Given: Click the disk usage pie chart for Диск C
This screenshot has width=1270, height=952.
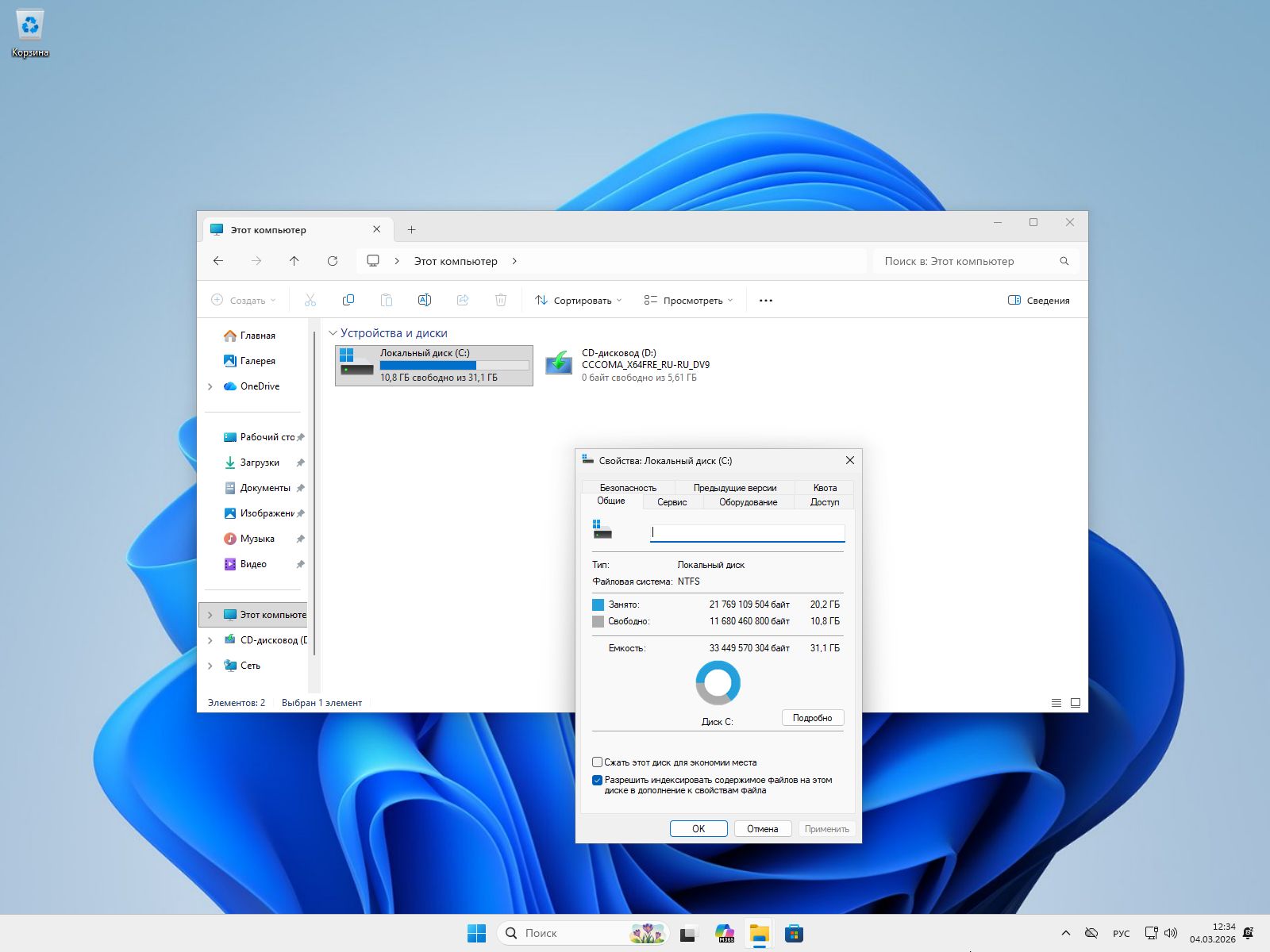Looking at the screenshot, I should point(717,682).
